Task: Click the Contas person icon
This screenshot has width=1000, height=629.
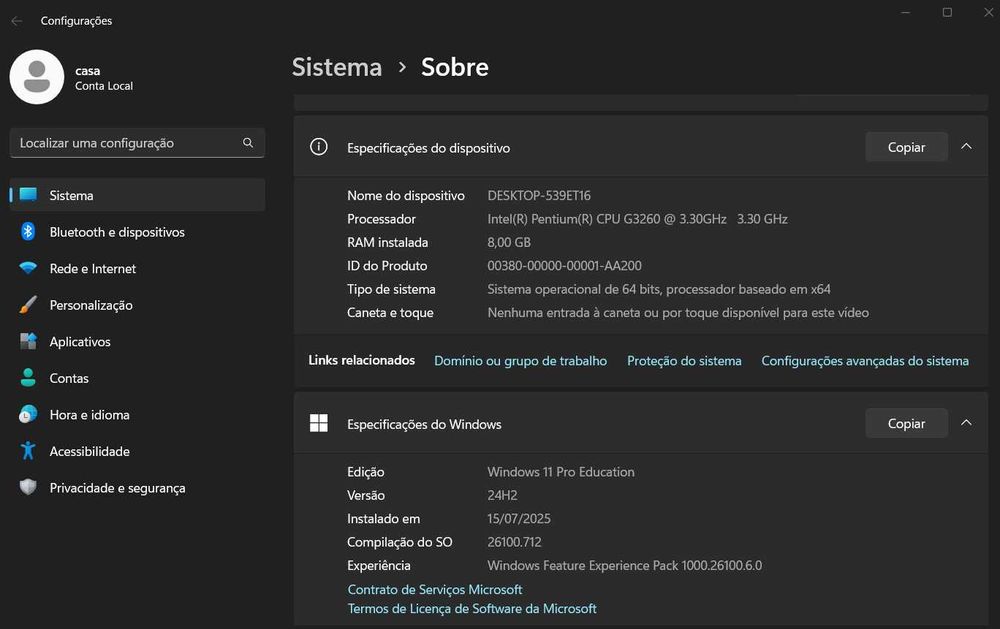Action: tap(28, 378)
